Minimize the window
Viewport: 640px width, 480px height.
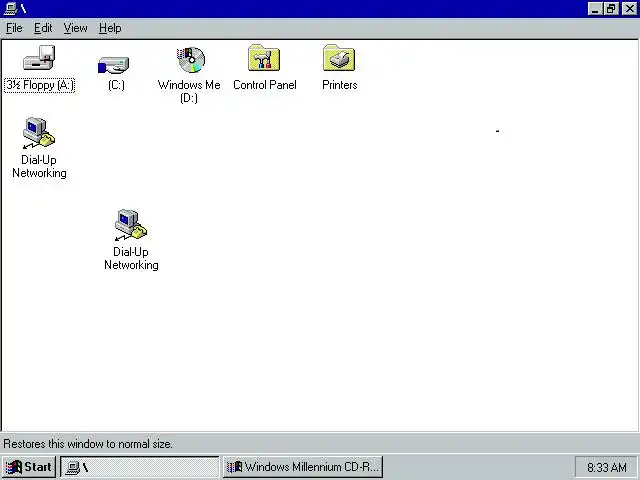pyautogui.click(x=595, y=9)
